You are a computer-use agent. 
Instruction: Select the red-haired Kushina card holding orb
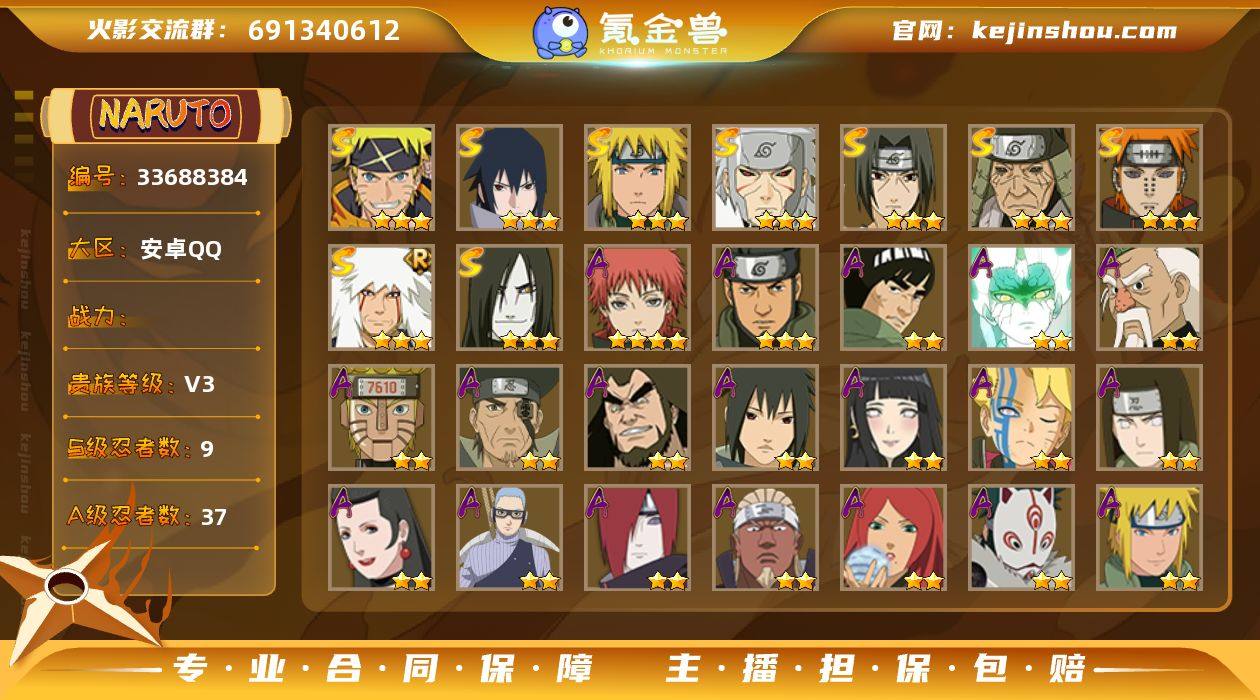[894, 538]
